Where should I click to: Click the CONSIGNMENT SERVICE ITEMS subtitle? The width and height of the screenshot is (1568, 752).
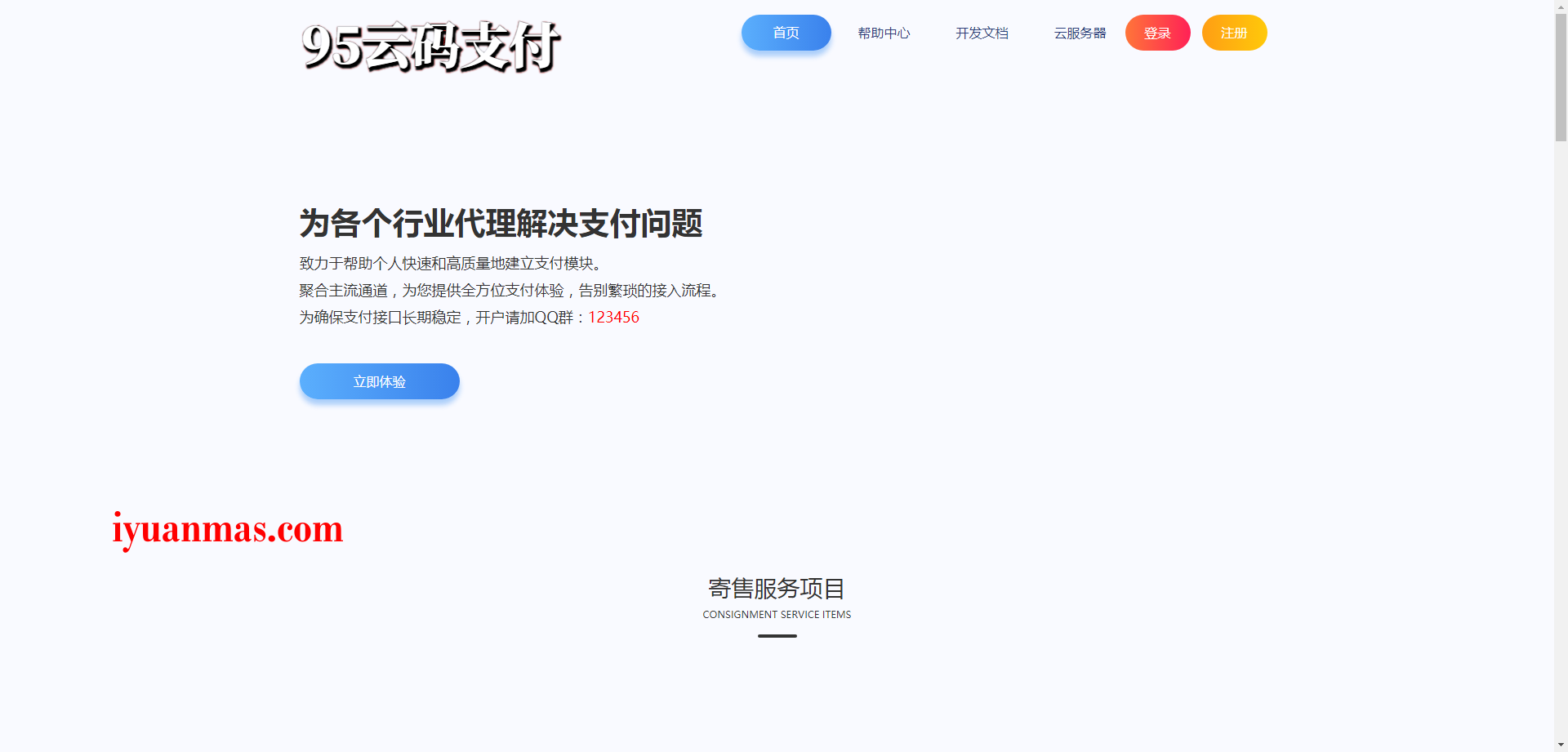[x=777, y=615]
